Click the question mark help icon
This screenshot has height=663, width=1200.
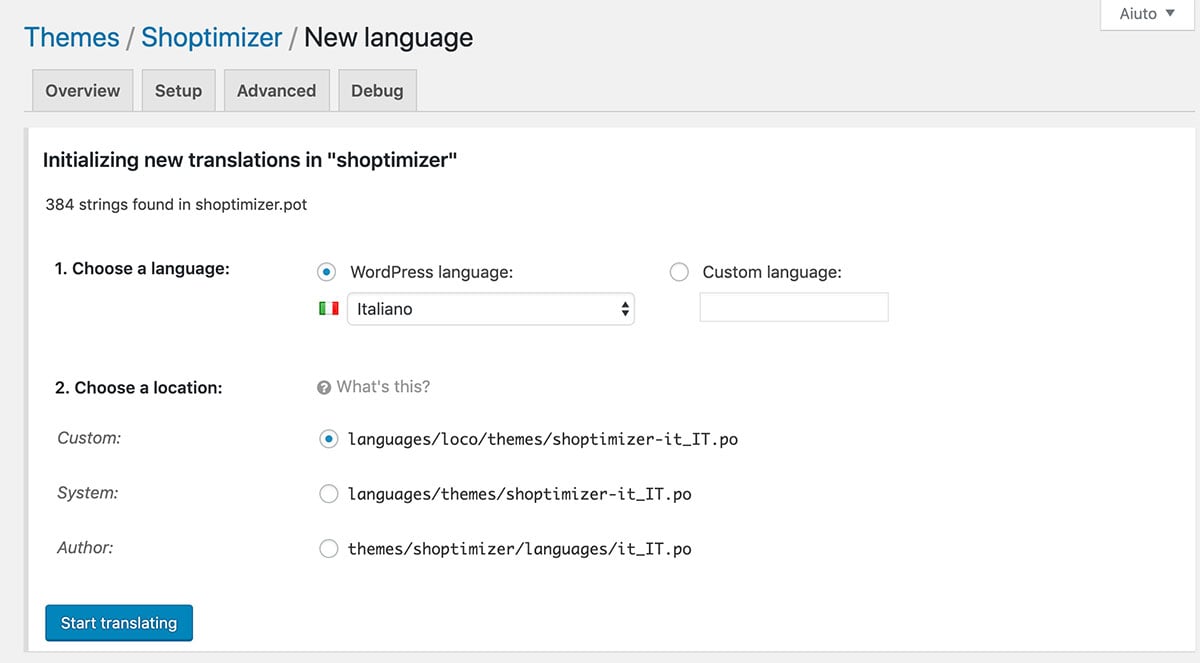pos(324,387)
